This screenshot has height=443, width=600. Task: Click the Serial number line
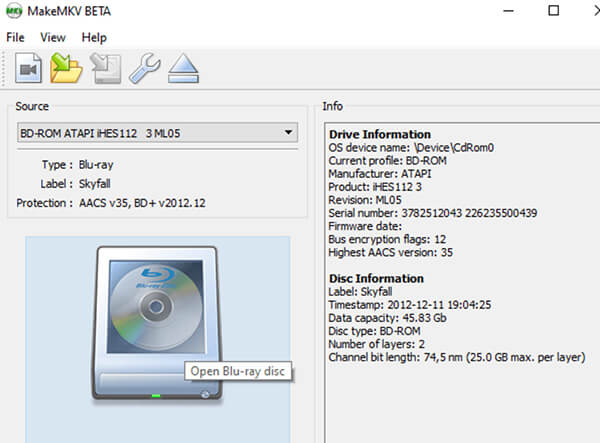433,213
